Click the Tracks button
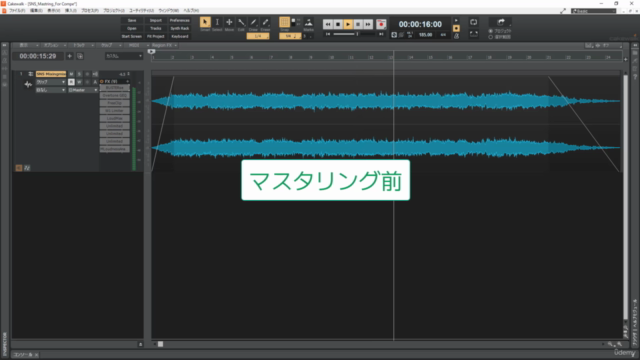The image size is (640, 360). coord(156,29)
